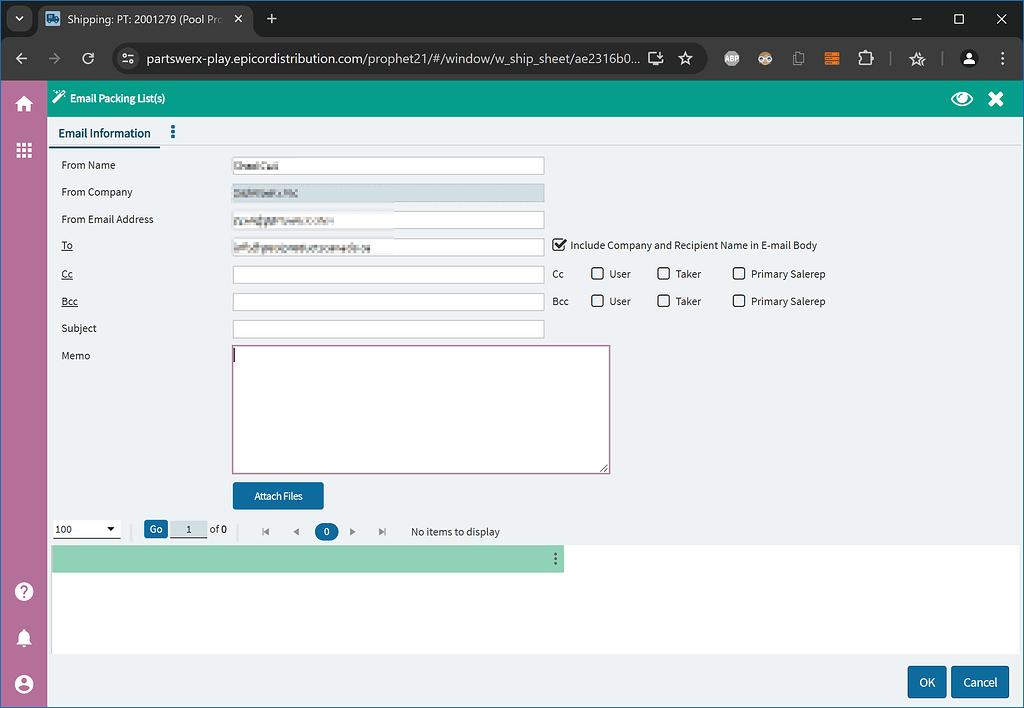Disable Include Company and Recipient Name in E-mail Body
The width and height of the screenshot is (1024, 708).
(559, 244)
